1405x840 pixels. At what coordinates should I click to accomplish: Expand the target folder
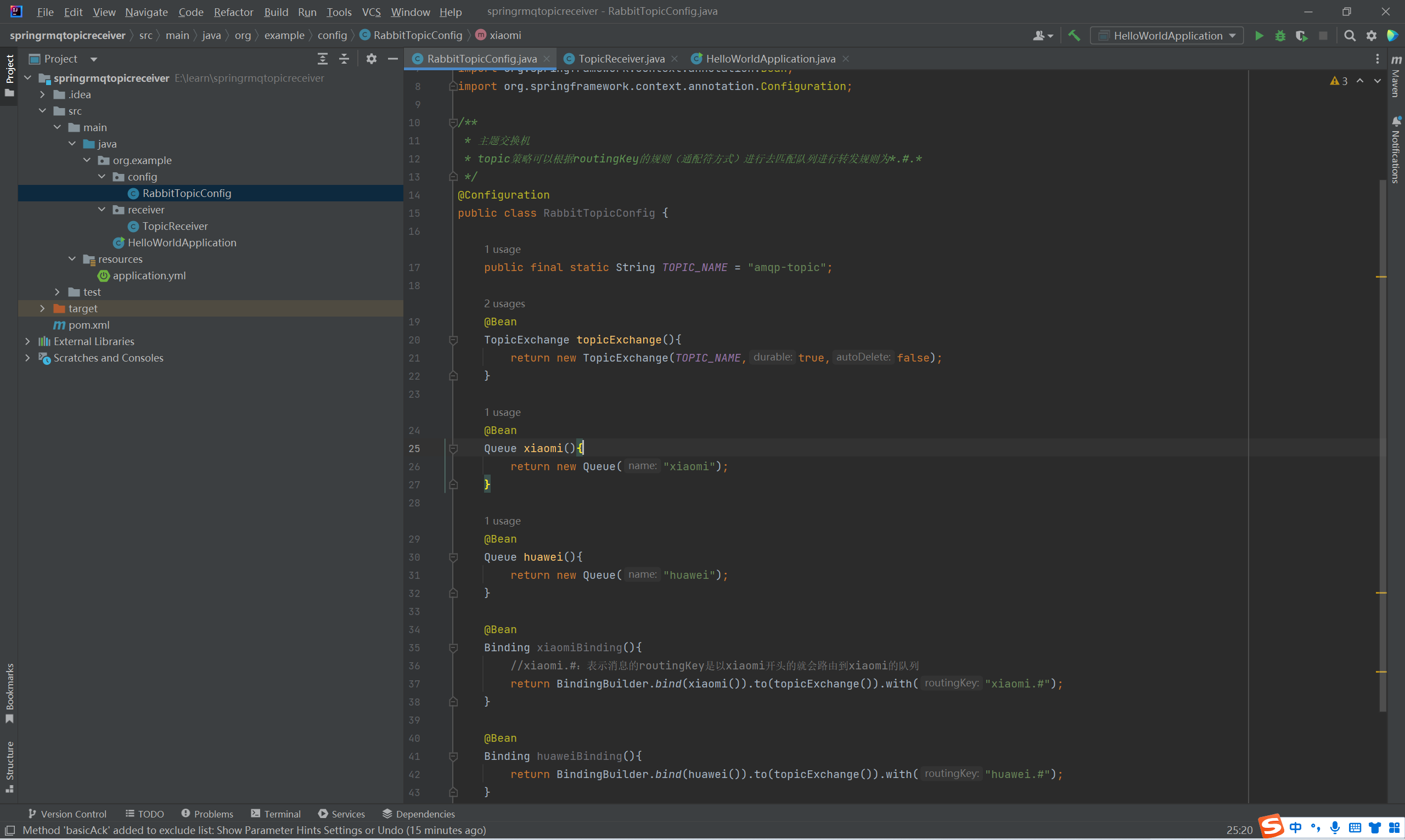pyautogui.click(x=42, y=308)
